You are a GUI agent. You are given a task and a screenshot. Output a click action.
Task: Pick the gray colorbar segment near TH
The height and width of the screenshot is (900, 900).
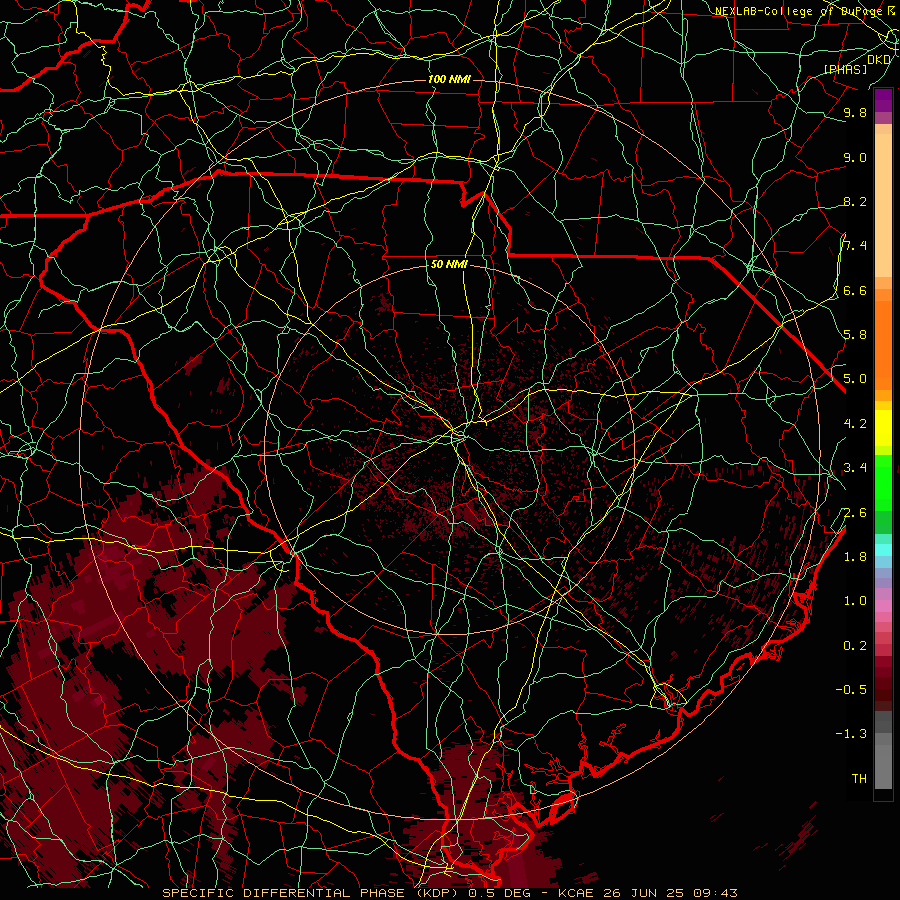click(x=883, y=767)
